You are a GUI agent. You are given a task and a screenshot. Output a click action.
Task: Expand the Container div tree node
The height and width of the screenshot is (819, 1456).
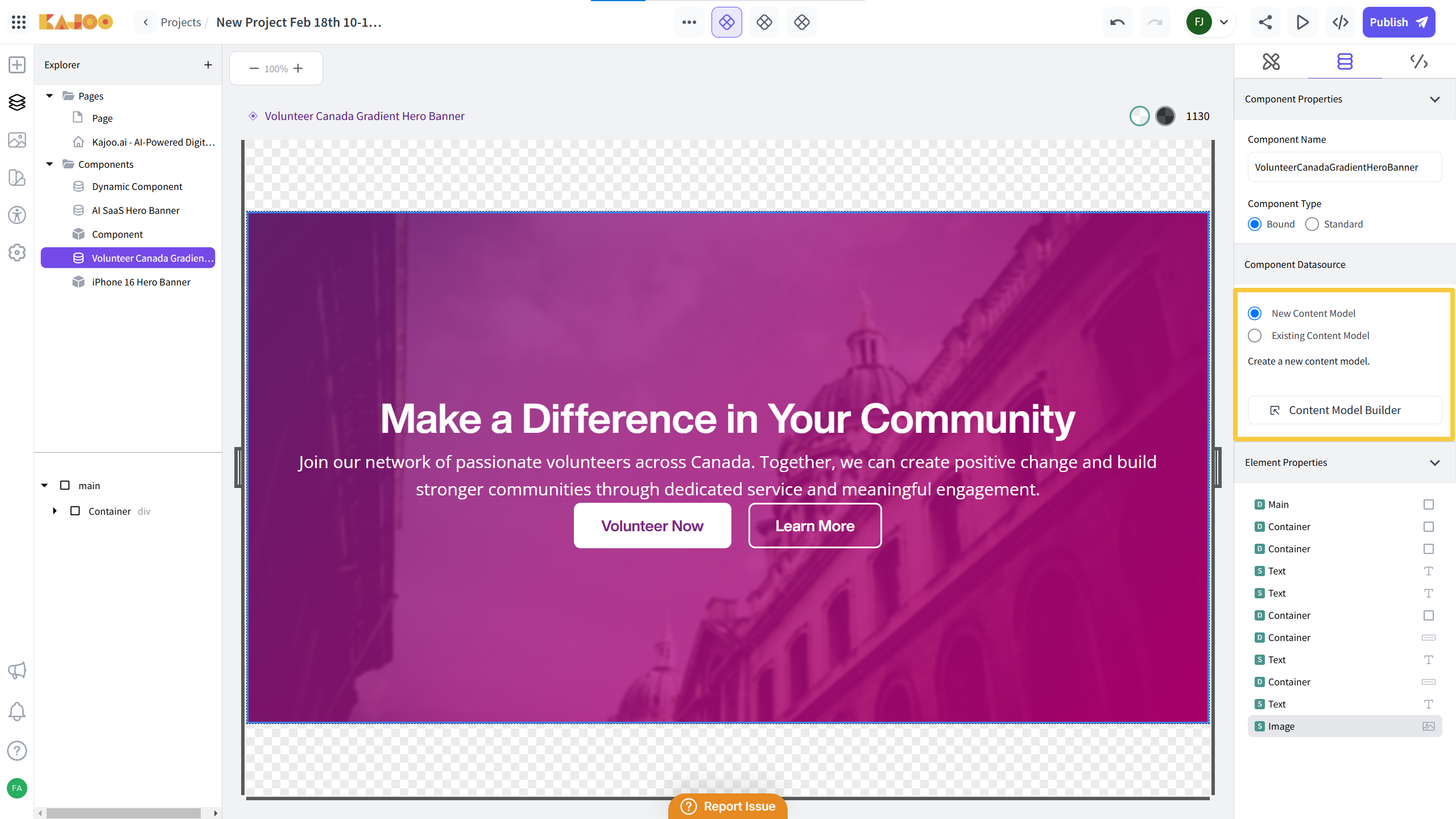[x=55, y=511]
